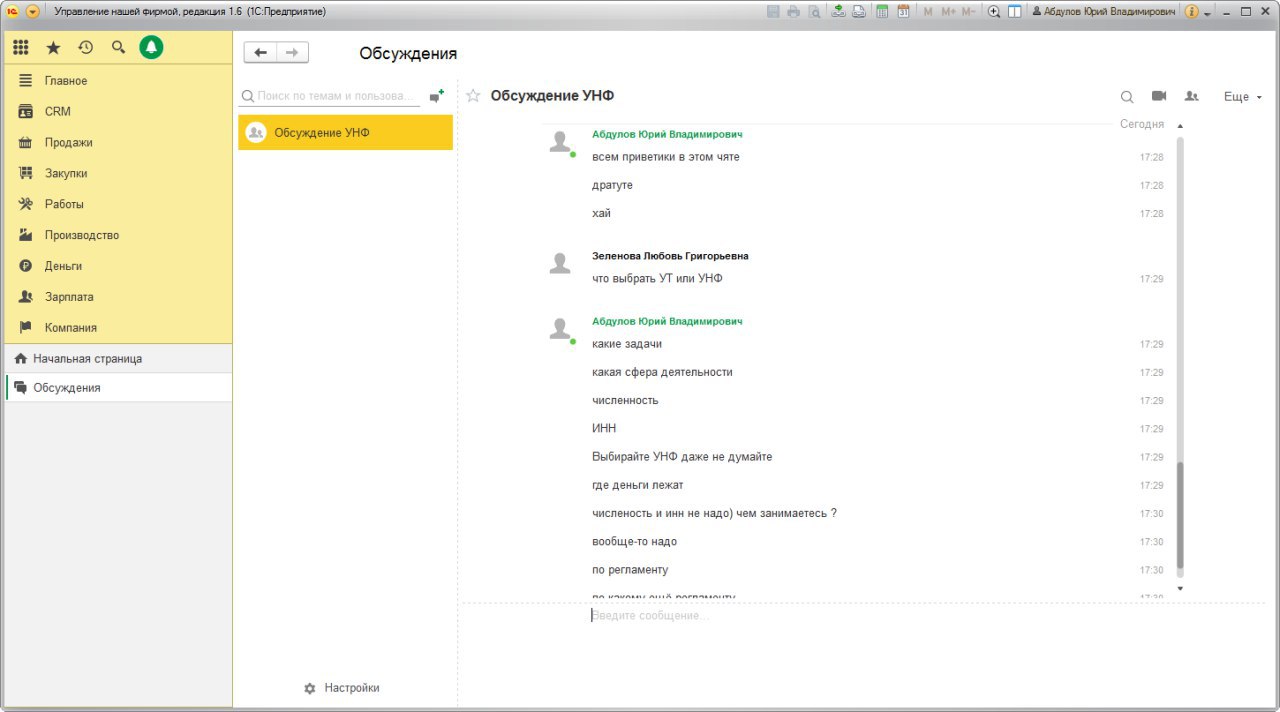The height and width of the screenshot is (712, 1280).
Task: Star the Обсуждение УНФ discussion as favorite
Action: (x=473, y=96)
